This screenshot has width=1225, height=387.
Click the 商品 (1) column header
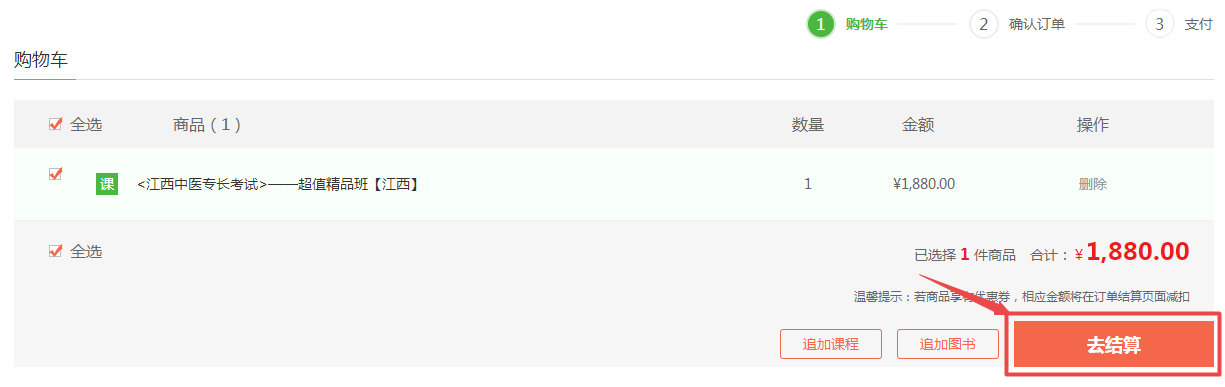[207, 125]
